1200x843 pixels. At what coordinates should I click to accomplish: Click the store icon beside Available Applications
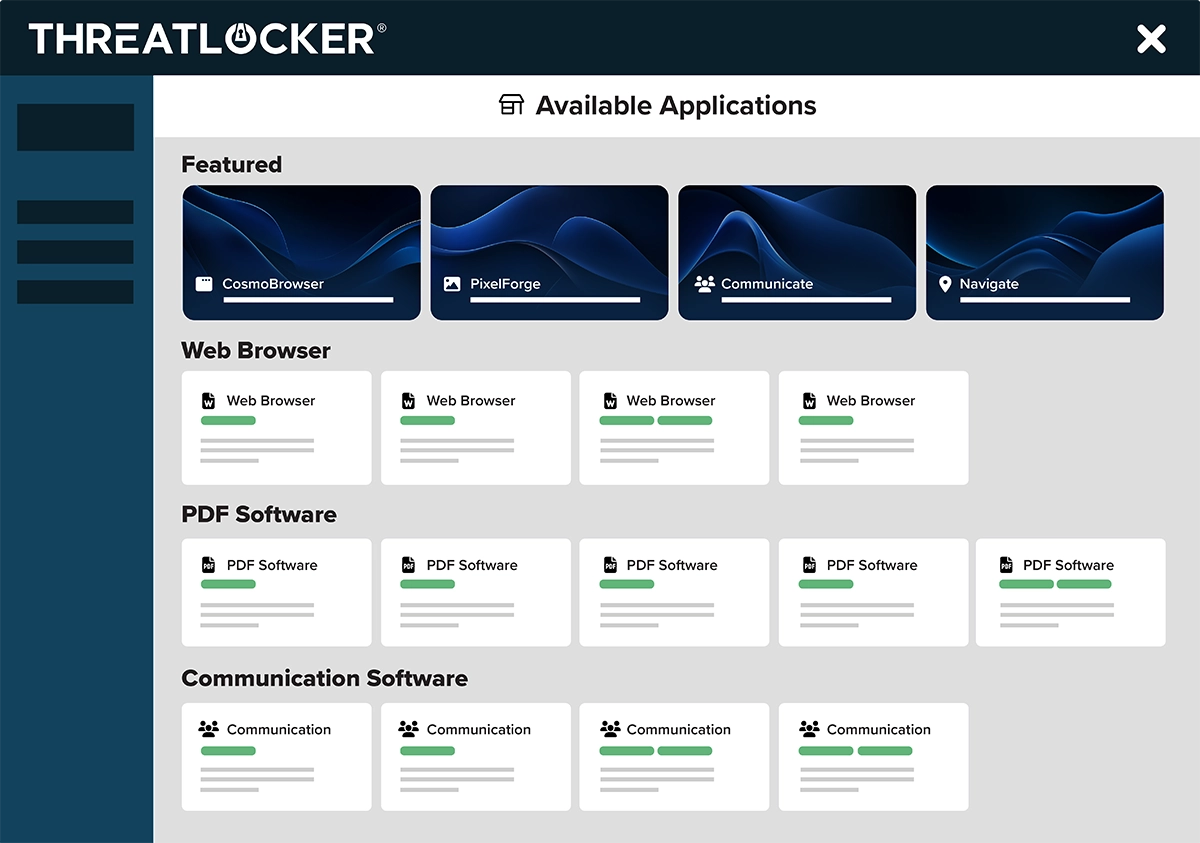pyautogui.click(x=511, y=105)
